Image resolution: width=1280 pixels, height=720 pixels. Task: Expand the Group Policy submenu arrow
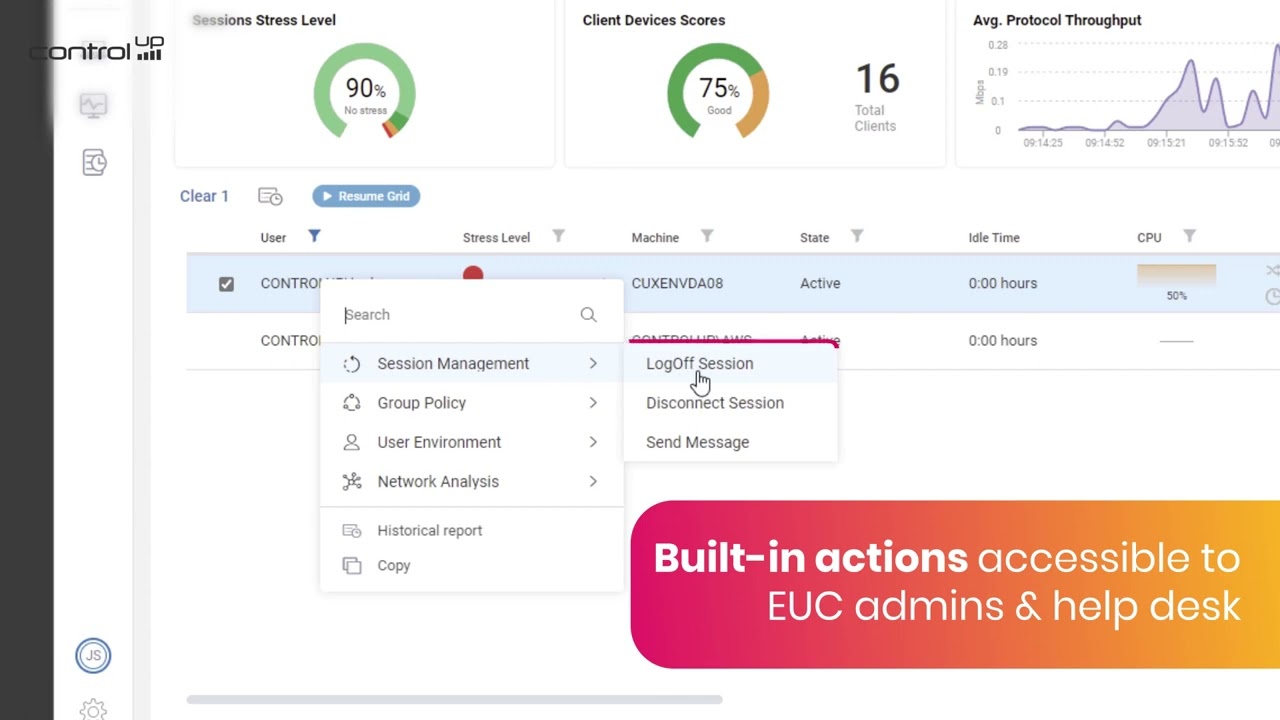pos(593,403)
